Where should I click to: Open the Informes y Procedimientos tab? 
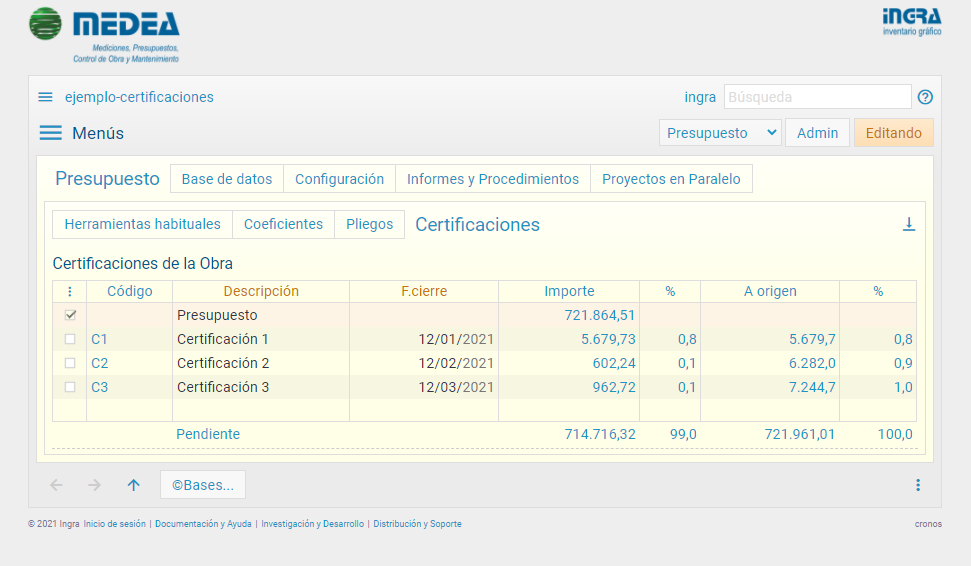[493, 179]
